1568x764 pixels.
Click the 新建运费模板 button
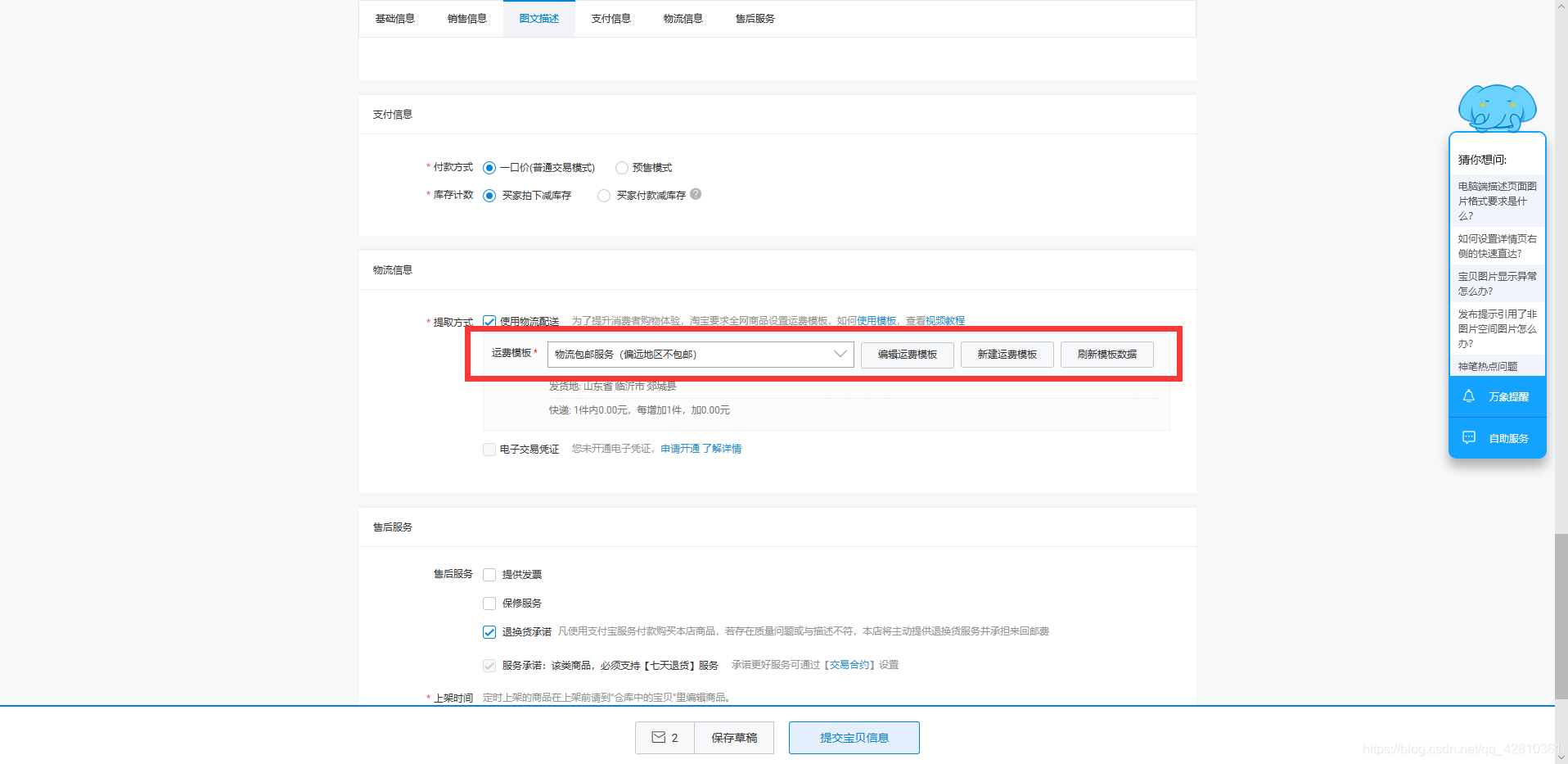[1007, 355]
